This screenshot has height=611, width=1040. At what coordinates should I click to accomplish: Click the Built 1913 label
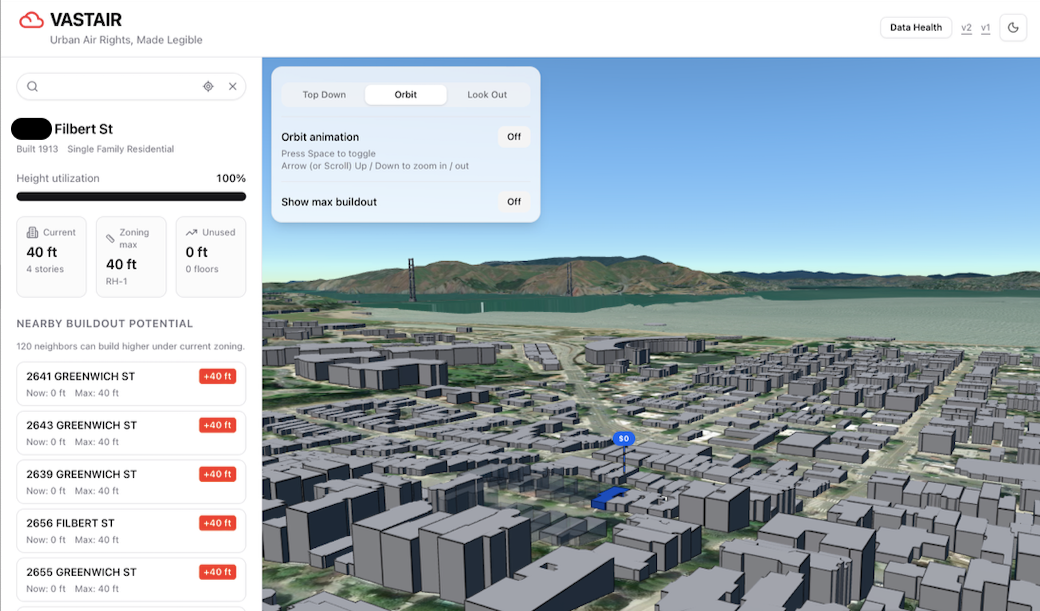(37, 149)
